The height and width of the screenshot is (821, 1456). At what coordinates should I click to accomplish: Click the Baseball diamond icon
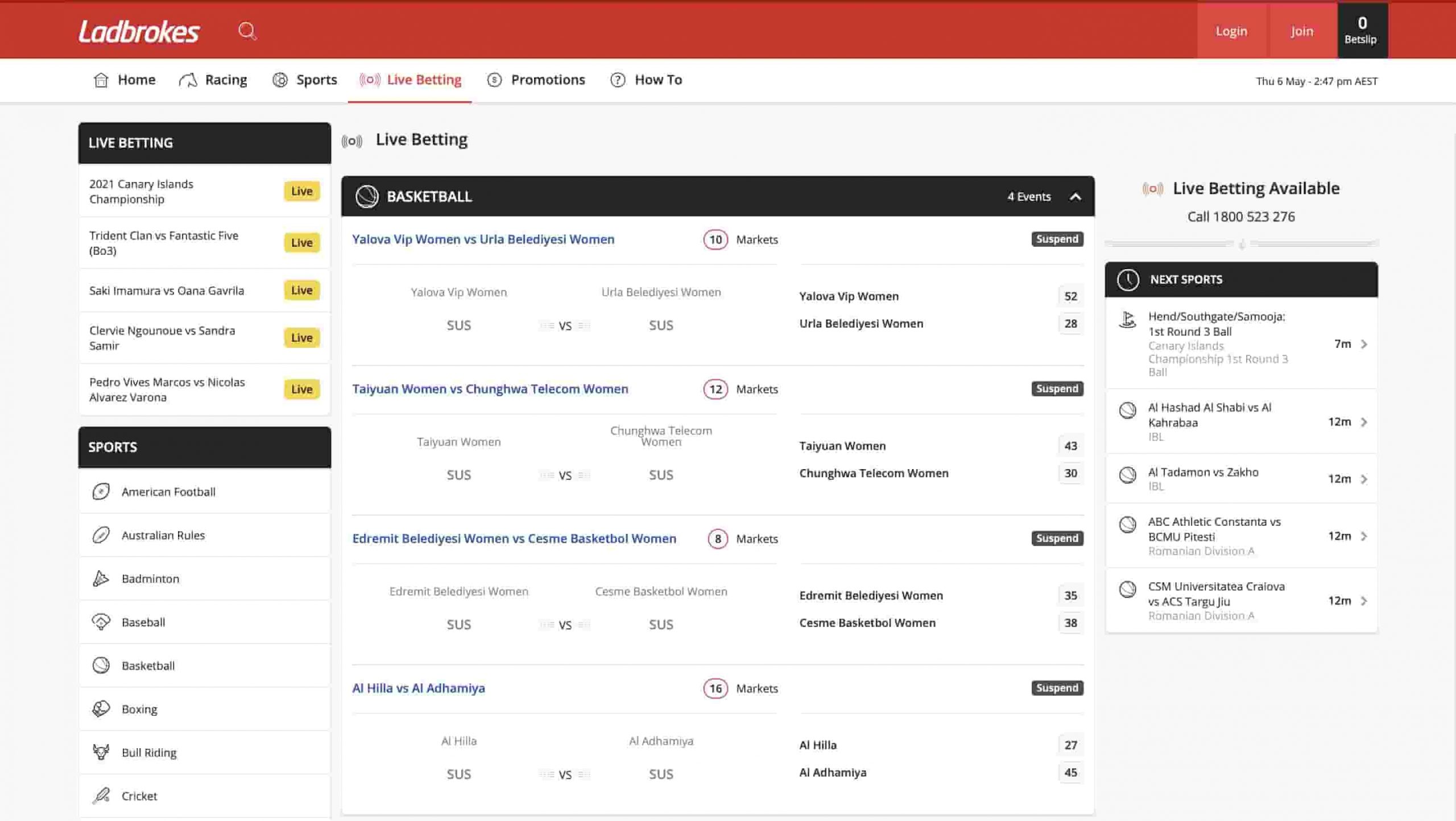[101, 622]
